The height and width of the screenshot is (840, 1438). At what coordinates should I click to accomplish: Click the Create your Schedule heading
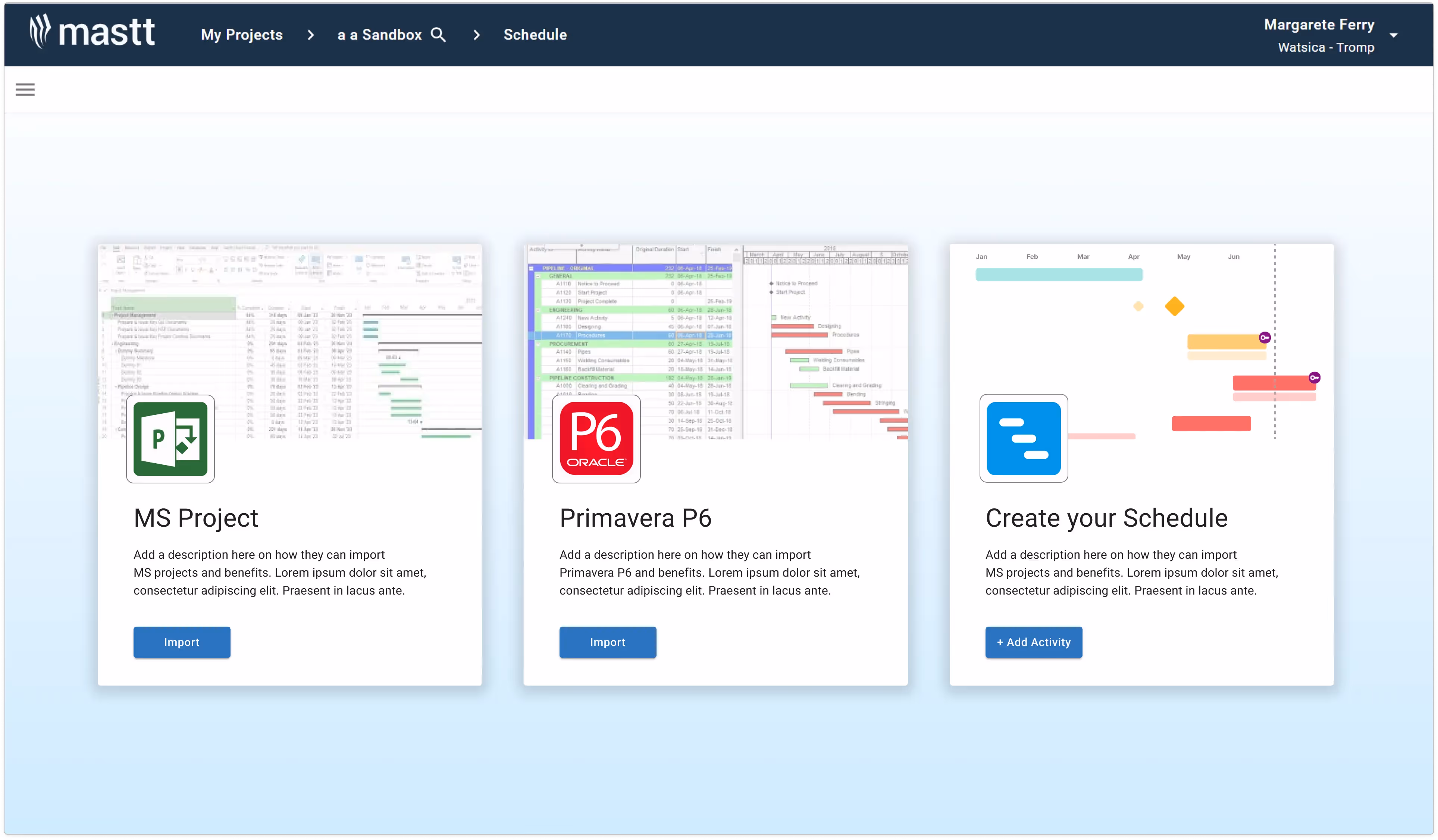pyautogui.click(x=1106, y=518)
